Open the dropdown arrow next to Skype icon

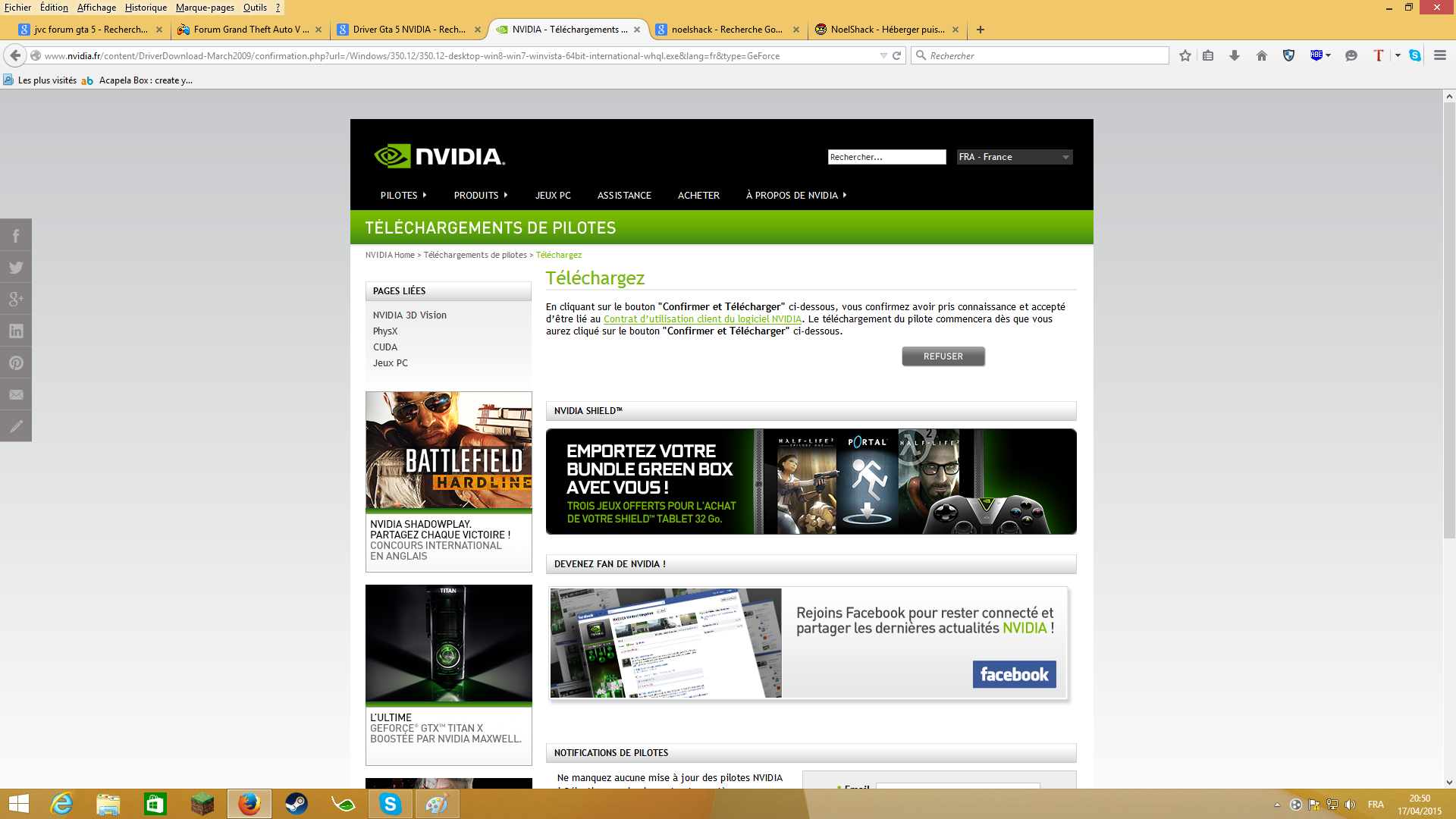[1398, 55]
